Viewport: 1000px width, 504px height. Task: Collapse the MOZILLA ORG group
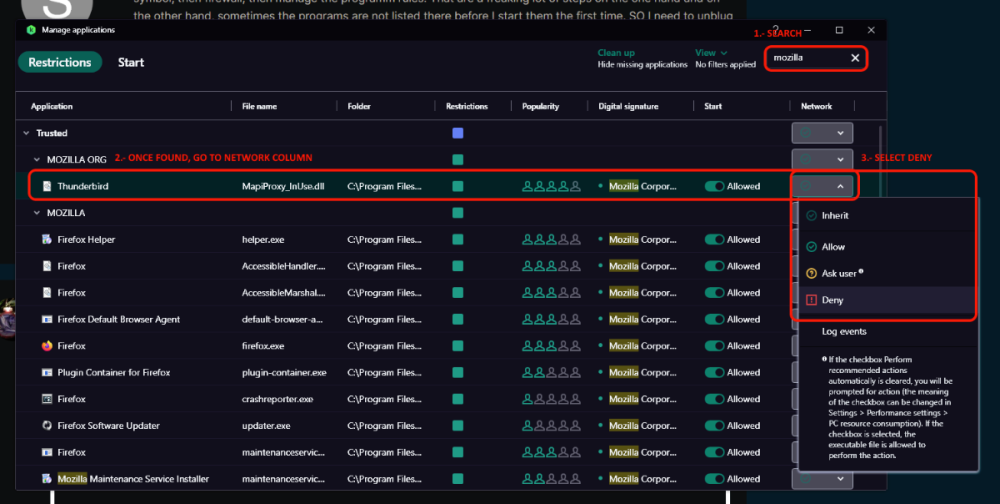pyautogui.click(x=36, y=159)
